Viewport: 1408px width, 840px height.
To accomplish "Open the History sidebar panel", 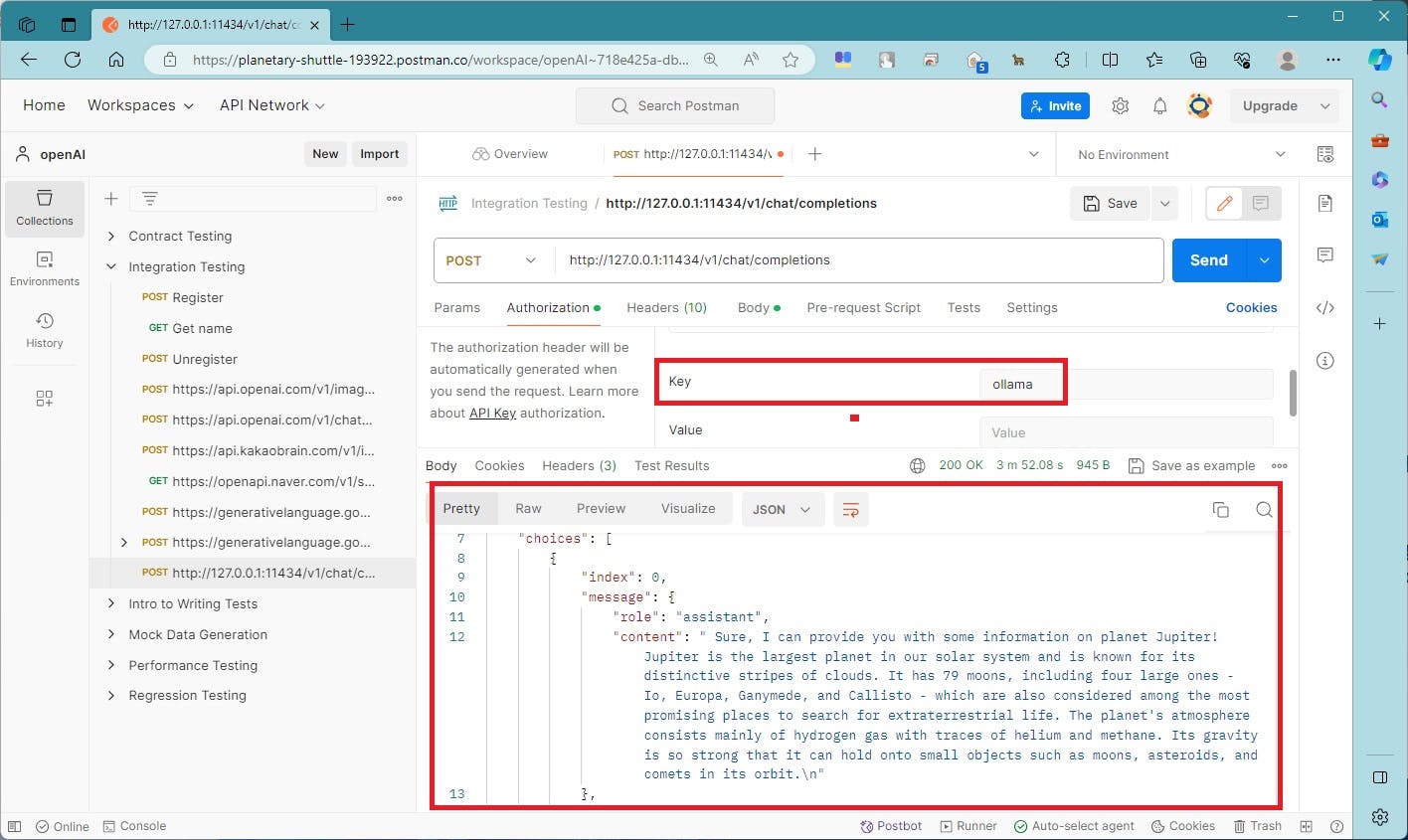I will pyautogui.click(x=45, y=330).
